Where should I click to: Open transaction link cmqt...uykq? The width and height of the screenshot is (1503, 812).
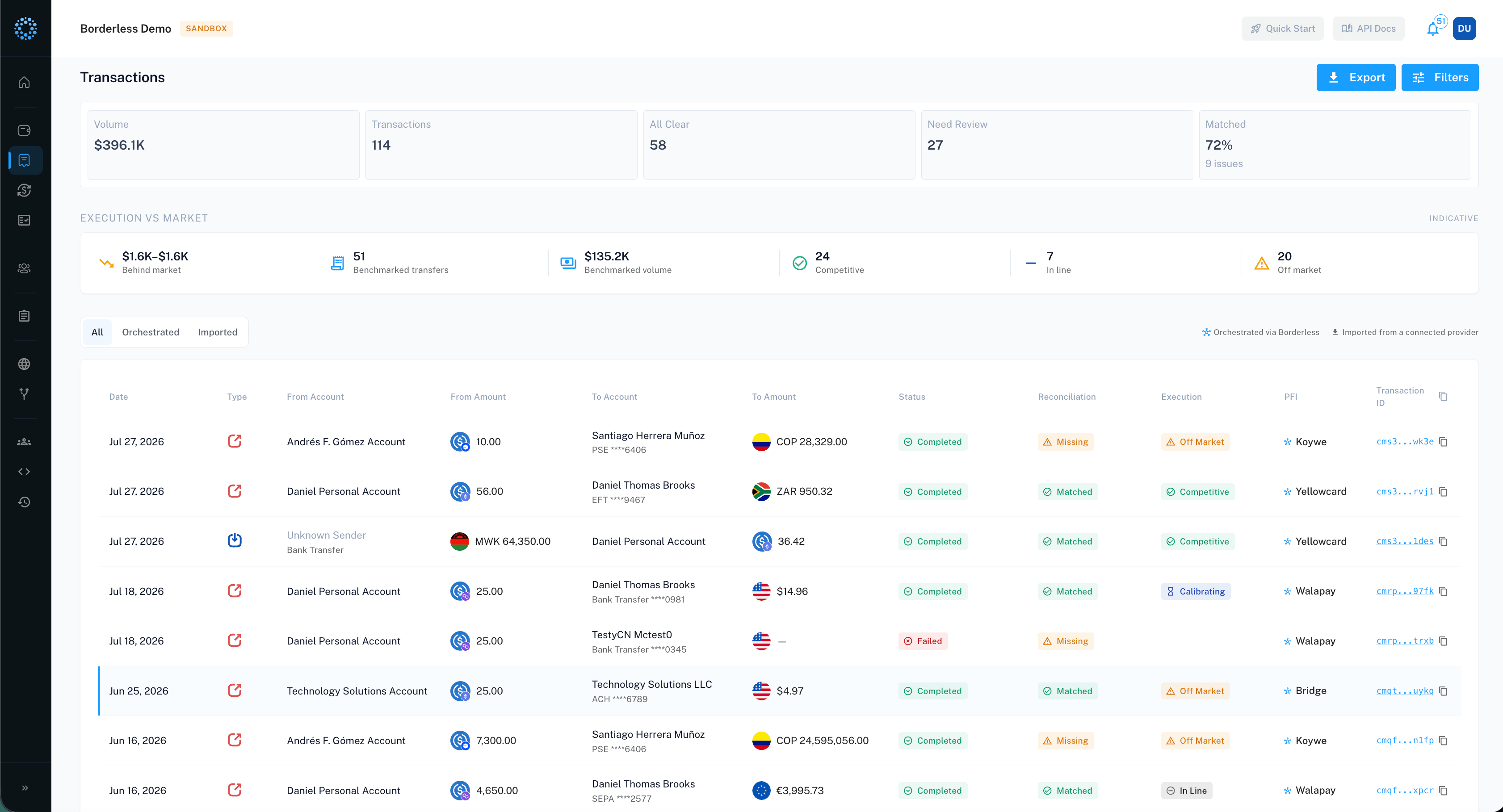tap(1404, 691)
